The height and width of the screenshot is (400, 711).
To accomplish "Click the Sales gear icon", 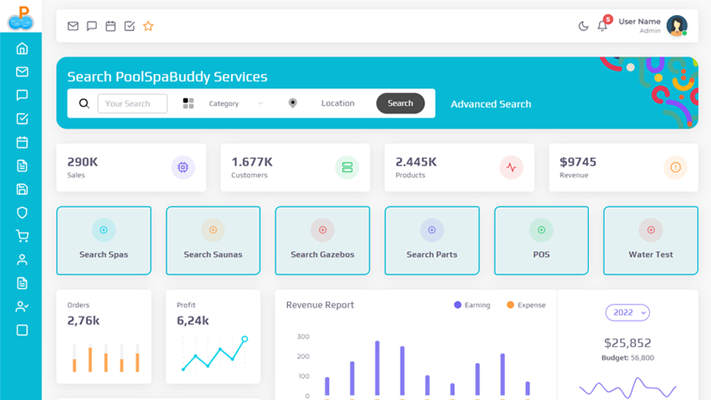I will [x=183, y=167].
